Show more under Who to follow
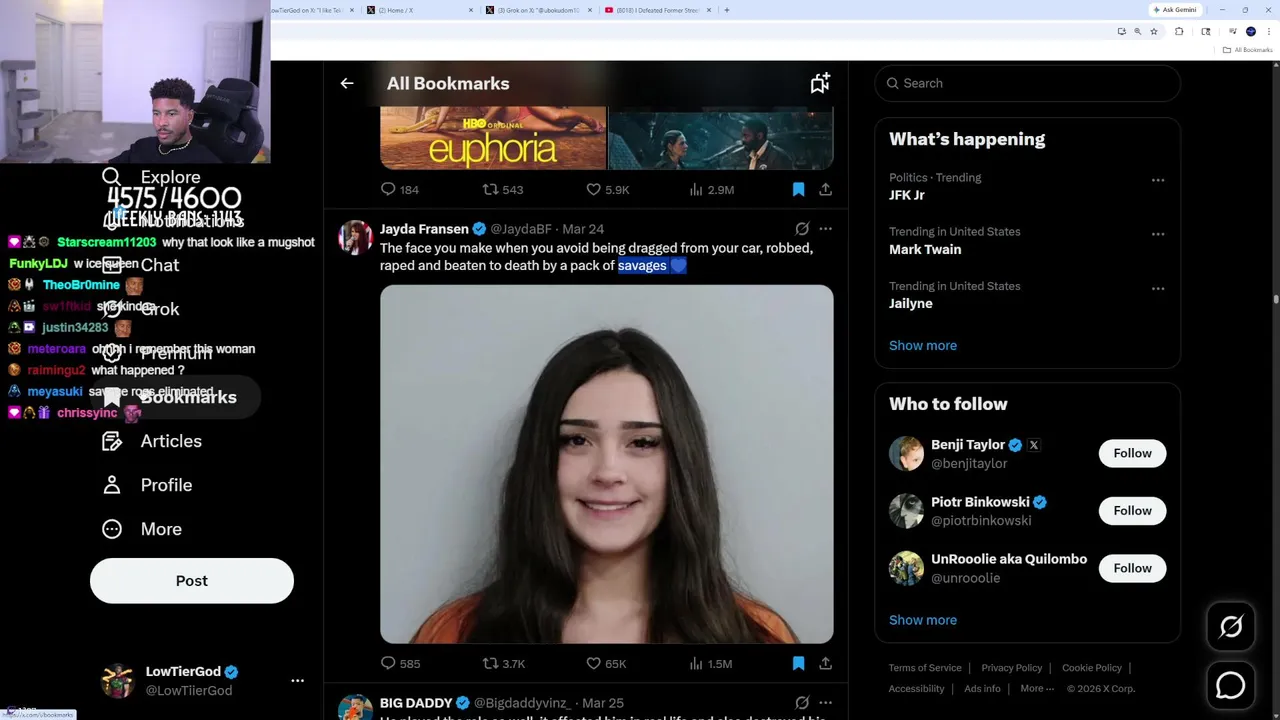 coord(923,620)
